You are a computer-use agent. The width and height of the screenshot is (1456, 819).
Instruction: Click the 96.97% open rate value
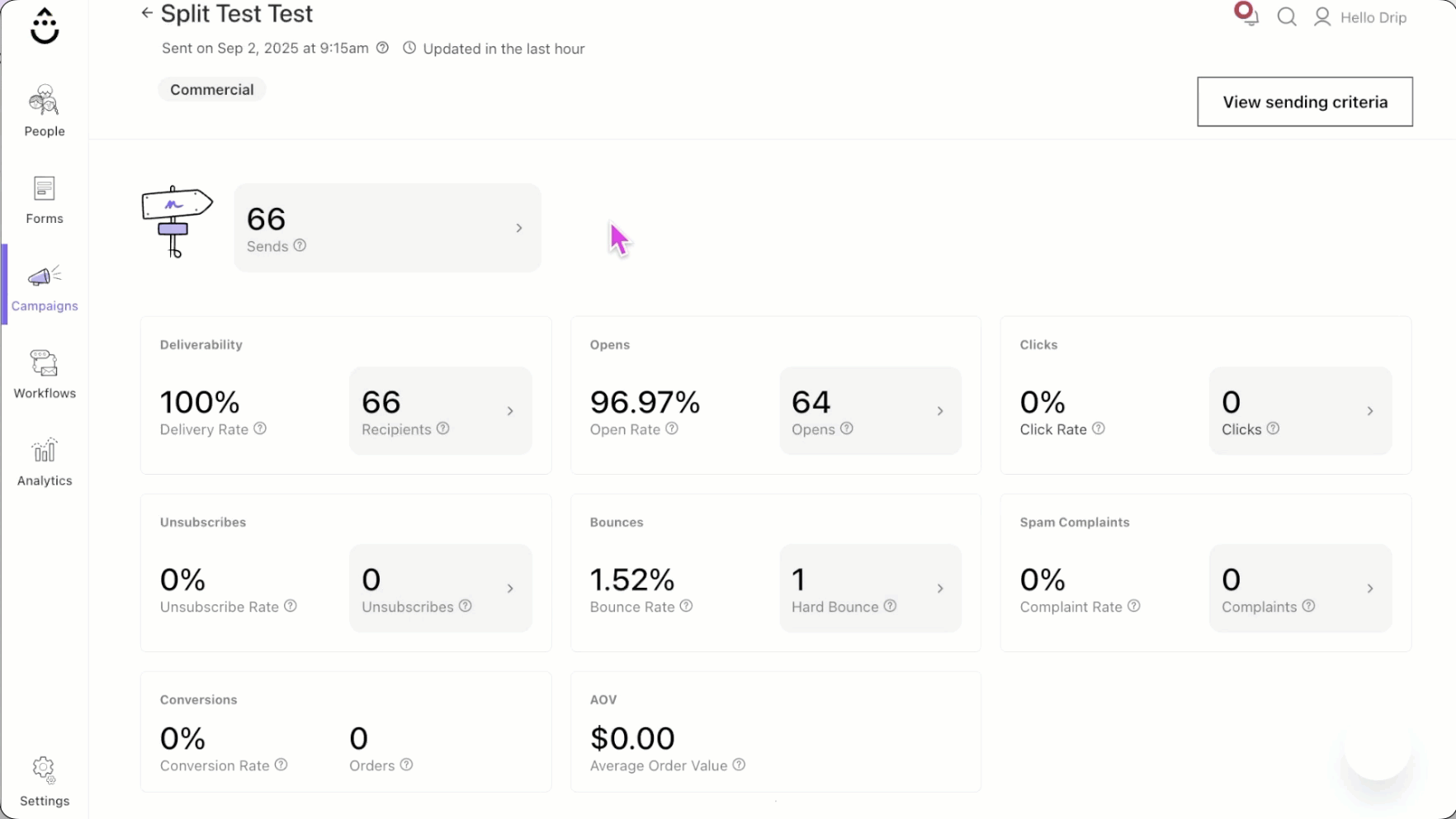coord(645,402)
